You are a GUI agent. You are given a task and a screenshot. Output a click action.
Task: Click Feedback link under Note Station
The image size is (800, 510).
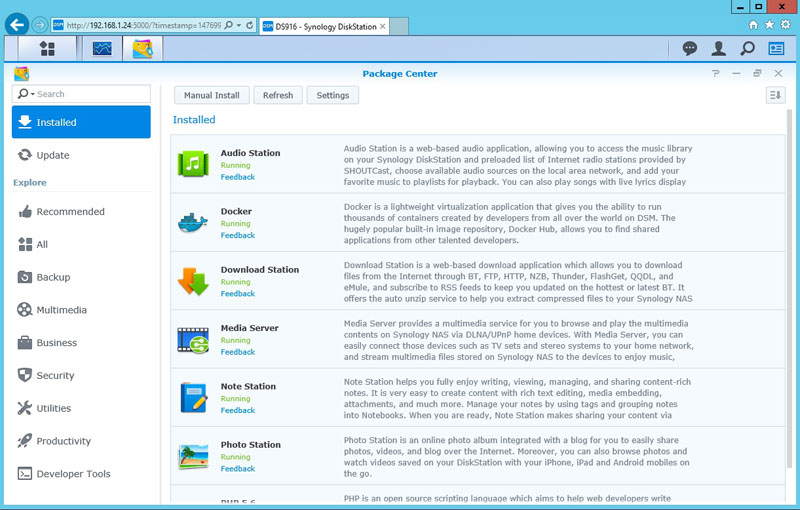(238, 410)
